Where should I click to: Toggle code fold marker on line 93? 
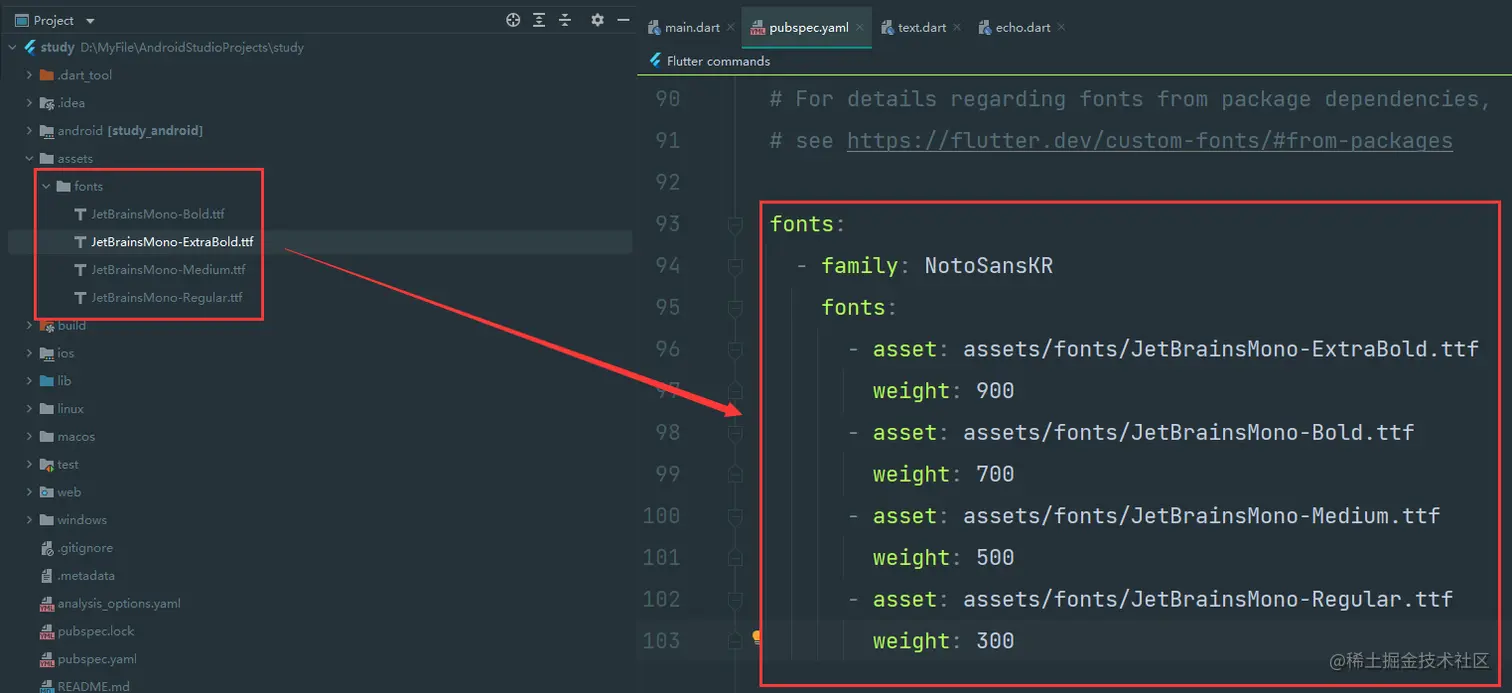(736, 227)
